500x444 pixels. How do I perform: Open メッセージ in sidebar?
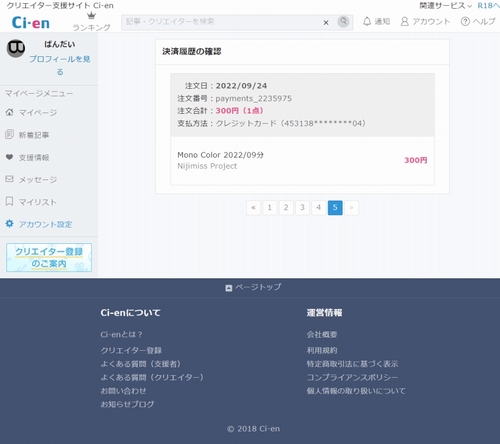point(31,180)
